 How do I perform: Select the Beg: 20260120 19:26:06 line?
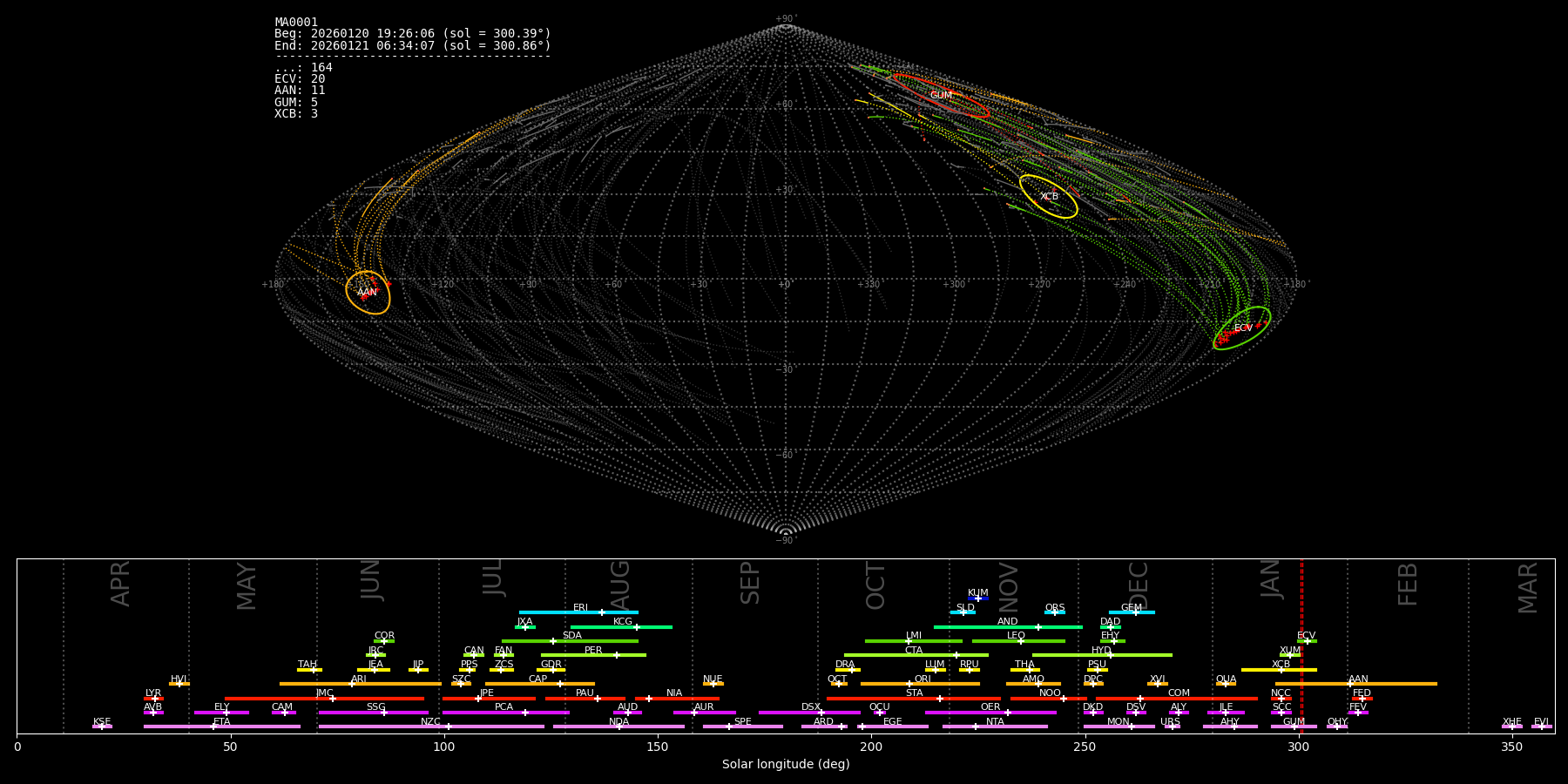pyautogui.click(x=413, y=34)
